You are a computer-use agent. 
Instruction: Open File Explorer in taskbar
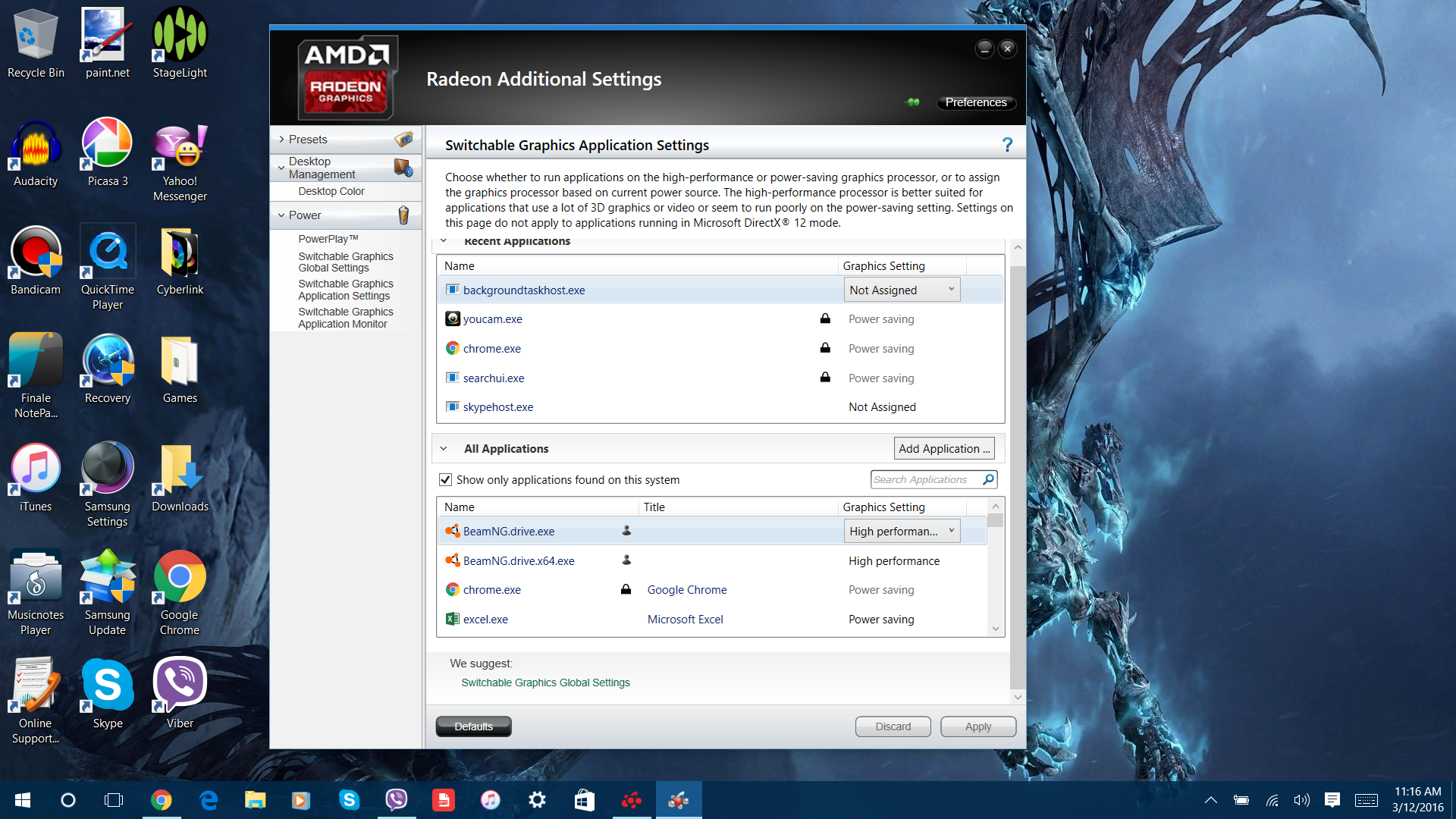(x=255, y=800)
